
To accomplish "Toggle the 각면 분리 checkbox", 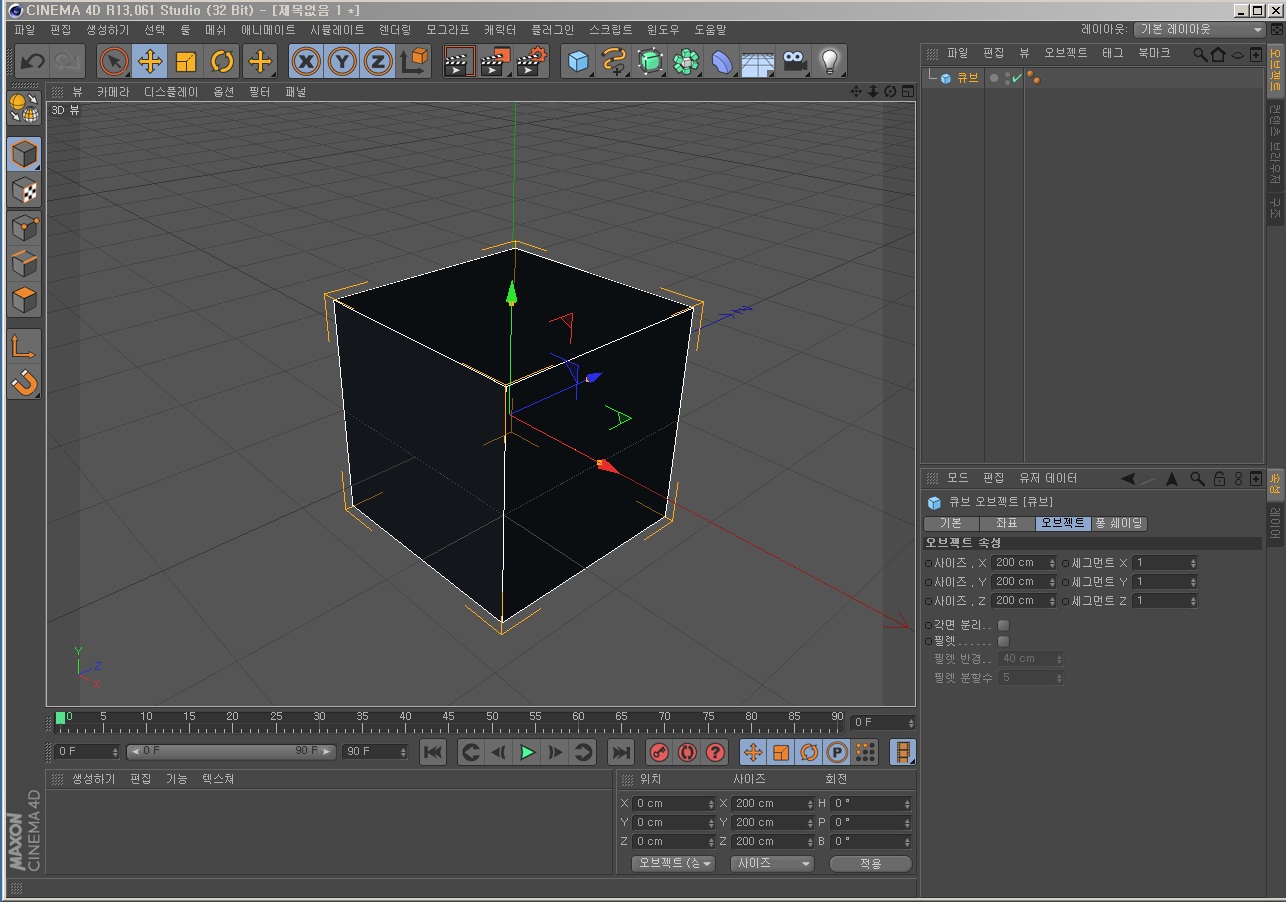I will coord(1003,625).
